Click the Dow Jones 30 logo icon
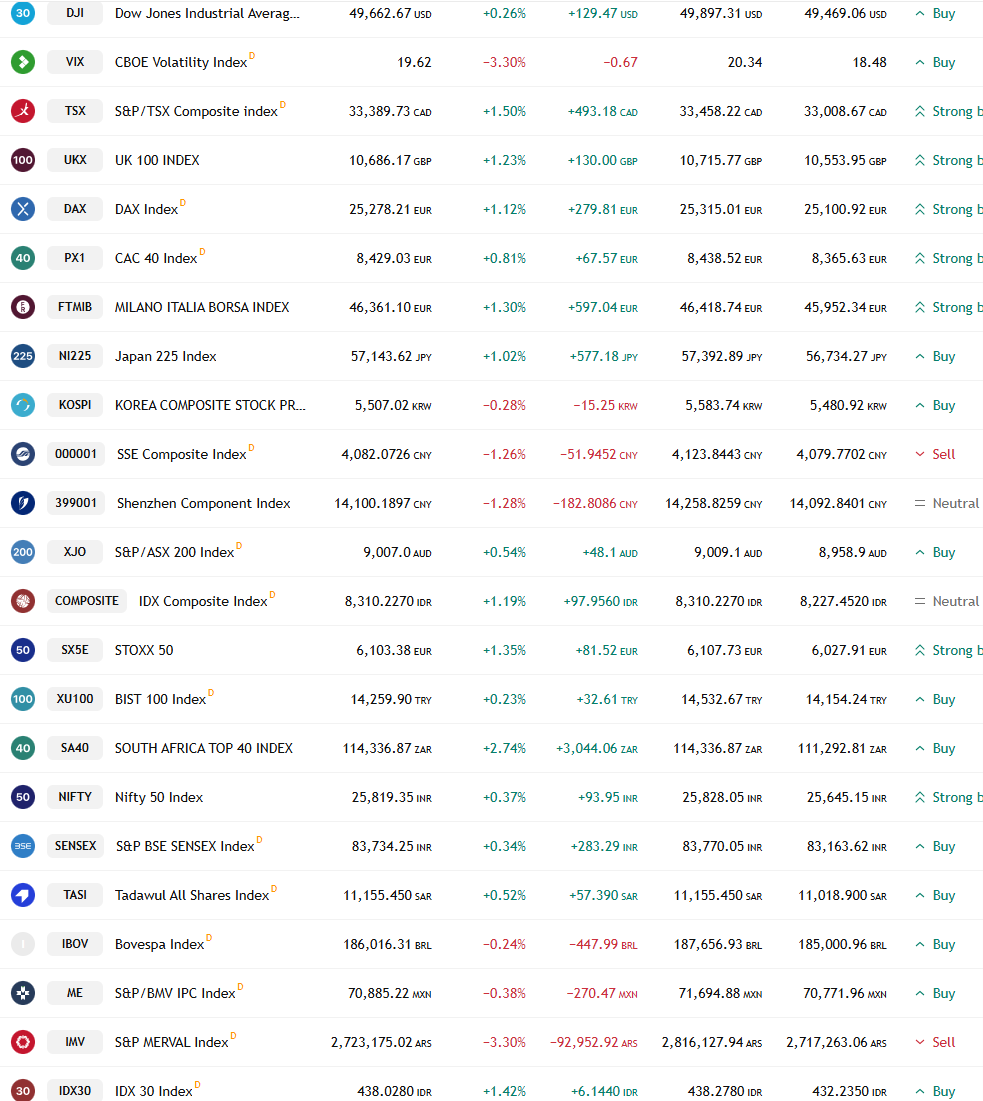The width and height of the screenshot is (983, 1101). pos(22,13)
